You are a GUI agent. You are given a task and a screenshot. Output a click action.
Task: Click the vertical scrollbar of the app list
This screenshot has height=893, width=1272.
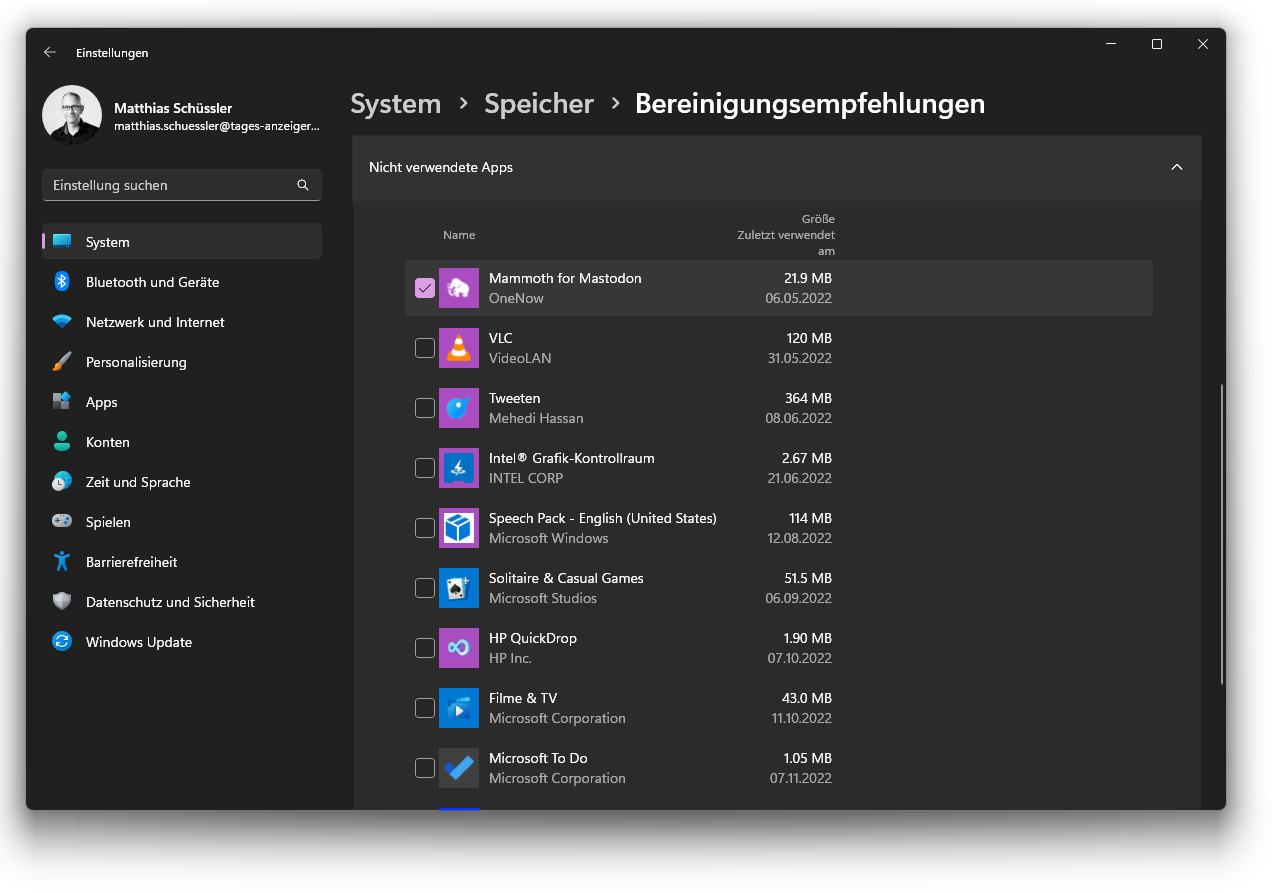[1221, 535]
